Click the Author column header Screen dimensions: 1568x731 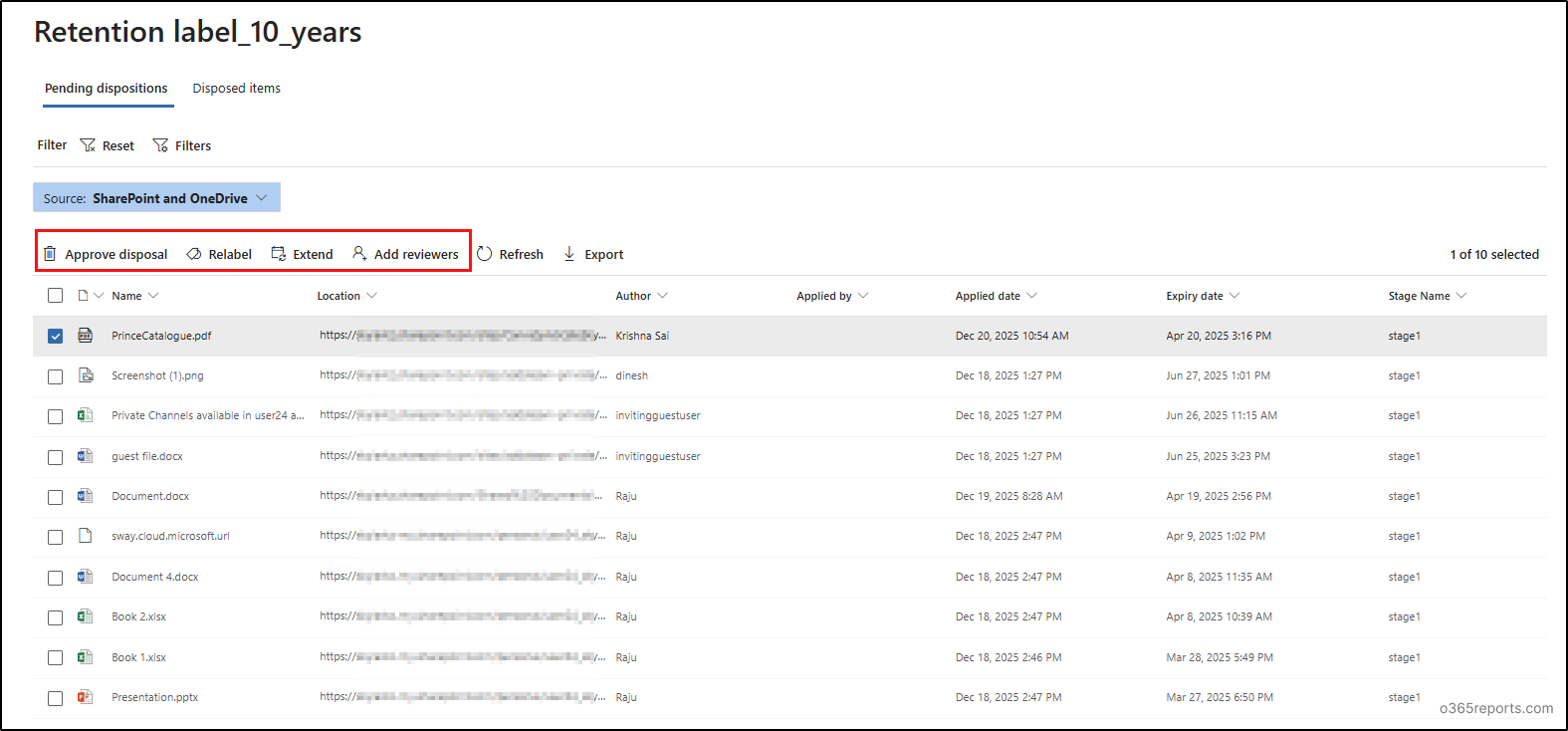[633, 296]
